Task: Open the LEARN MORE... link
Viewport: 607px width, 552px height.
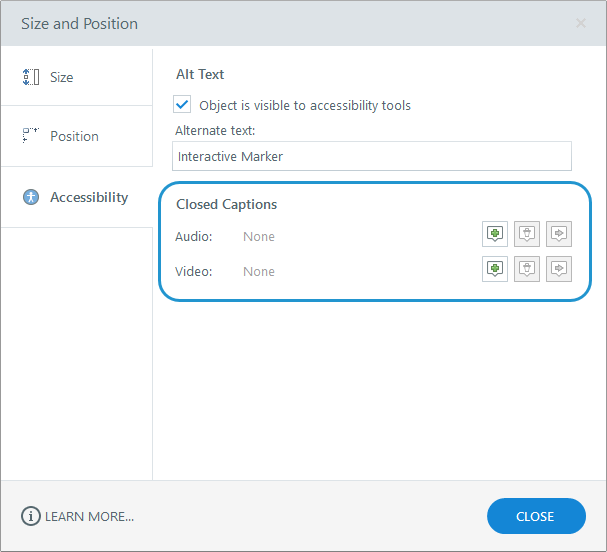Action: [x=89, y=516]
